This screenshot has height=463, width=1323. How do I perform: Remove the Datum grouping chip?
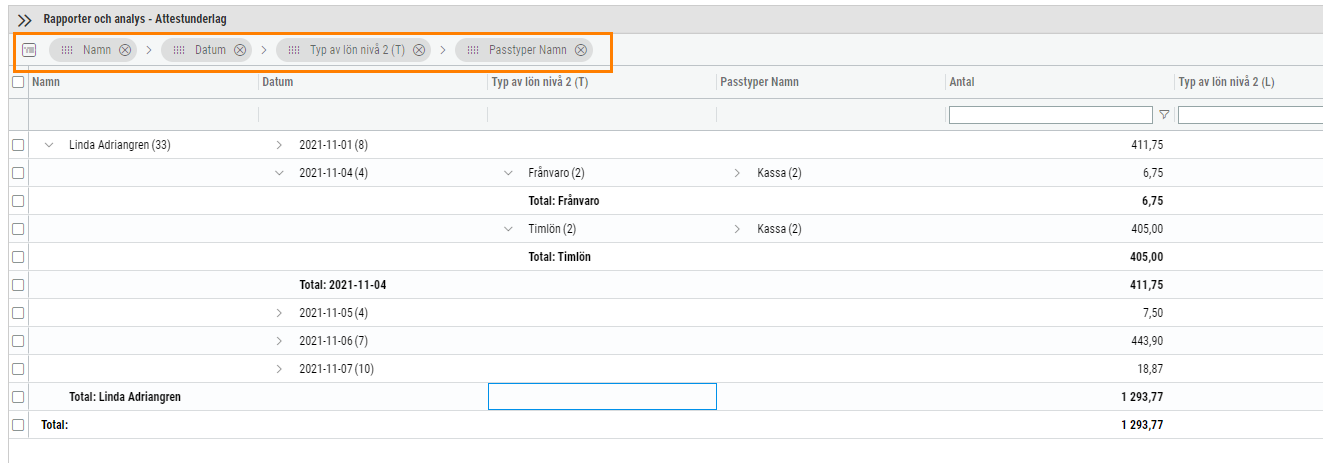coord(240,50)
